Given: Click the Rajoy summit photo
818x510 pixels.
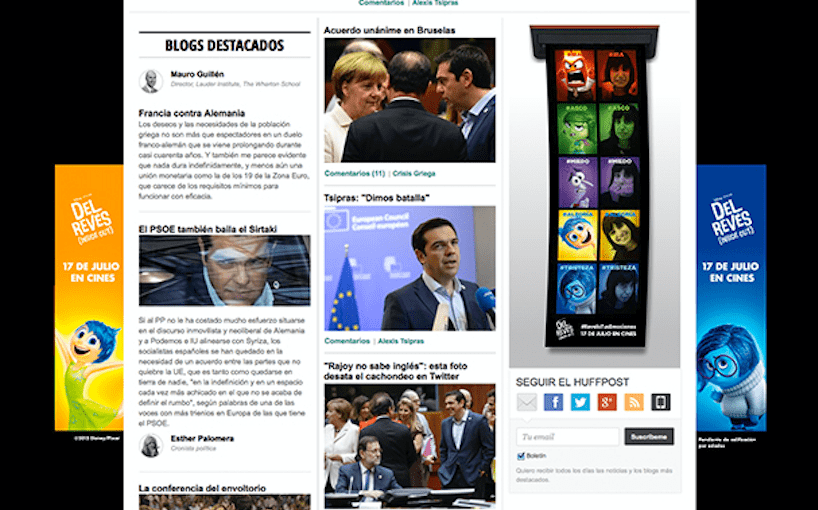Looking at the screenshot, I should click(x=410, y=446).
